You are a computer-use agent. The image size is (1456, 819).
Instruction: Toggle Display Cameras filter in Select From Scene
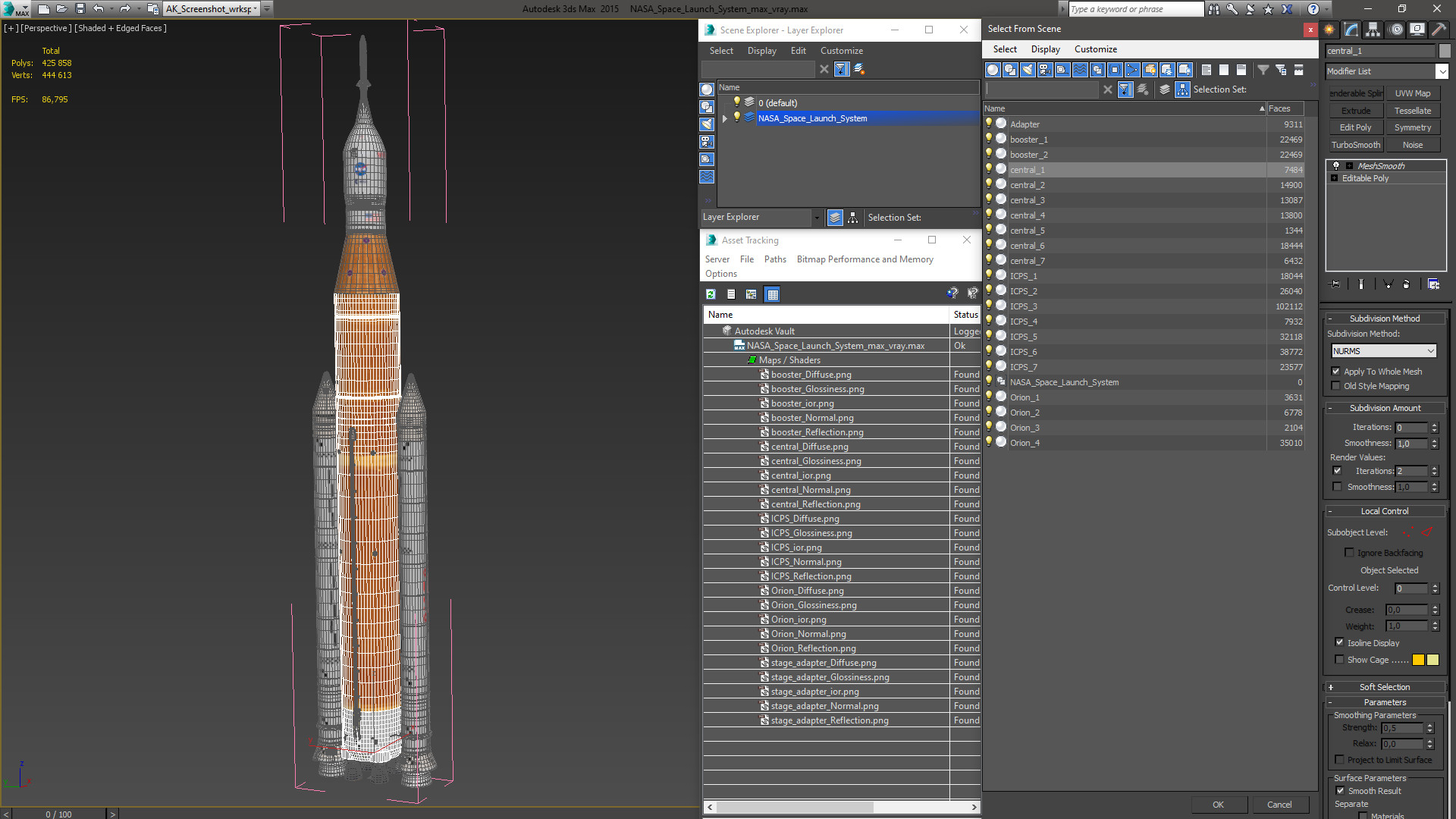point(1045,70)
